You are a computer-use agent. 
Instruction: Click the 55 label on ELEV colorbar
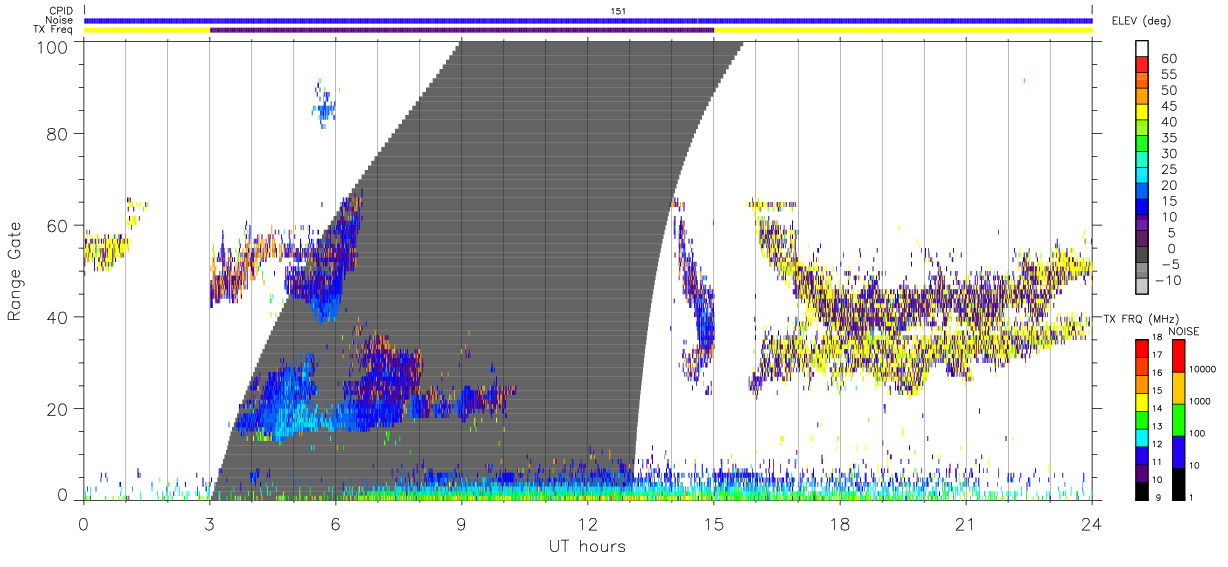[x=1169, y=74]
